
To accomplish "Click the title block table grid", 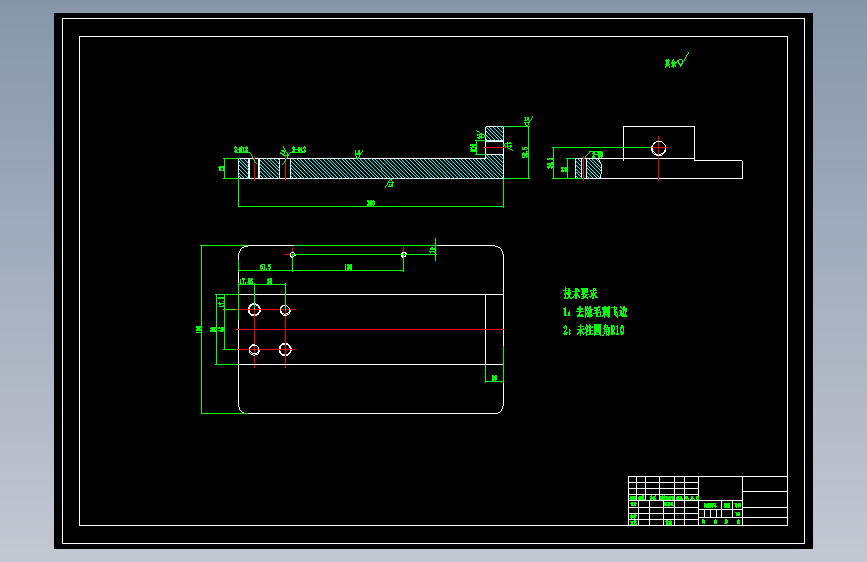I will (x=708, y=501).
